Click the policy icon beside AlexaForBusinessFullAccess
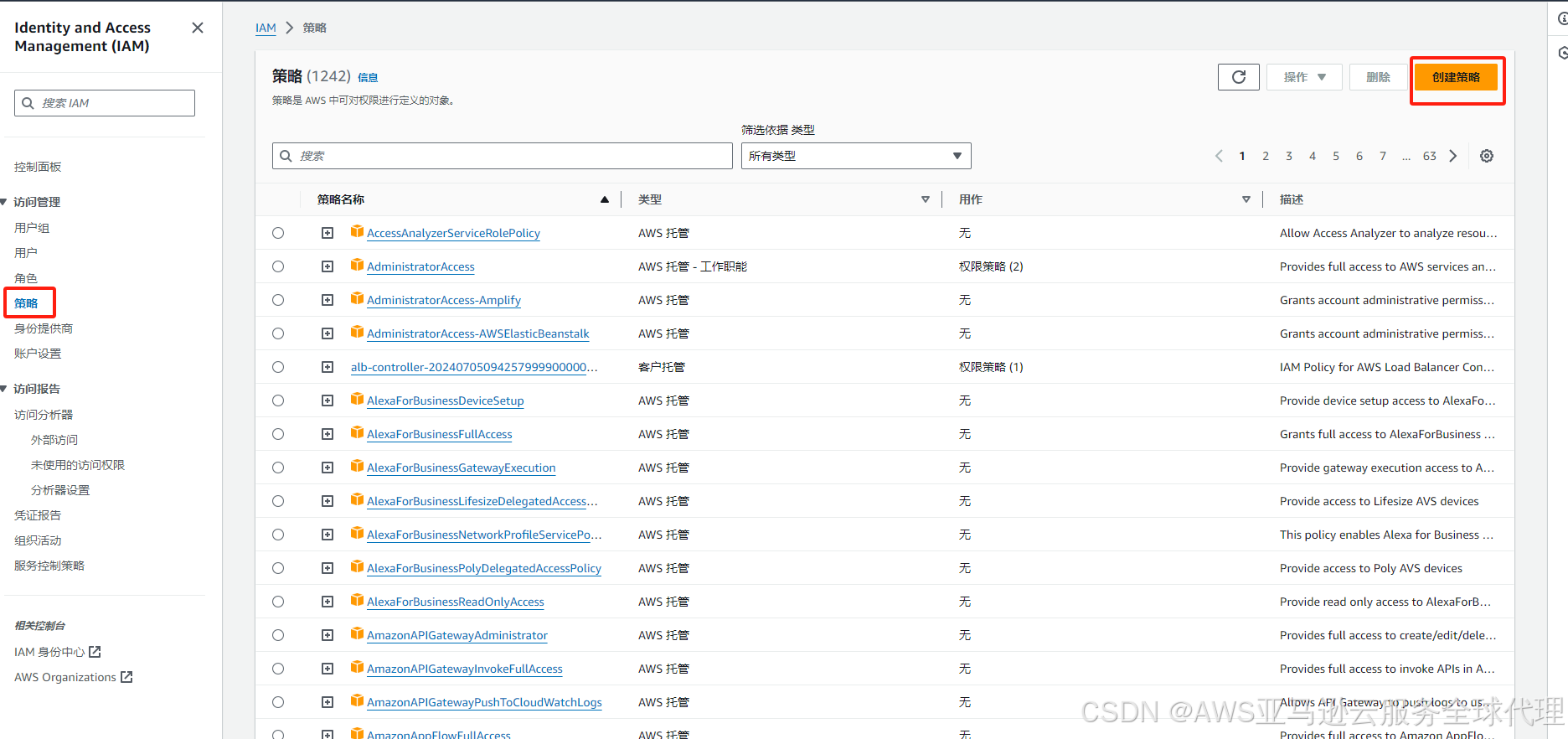 click(357, 433)
